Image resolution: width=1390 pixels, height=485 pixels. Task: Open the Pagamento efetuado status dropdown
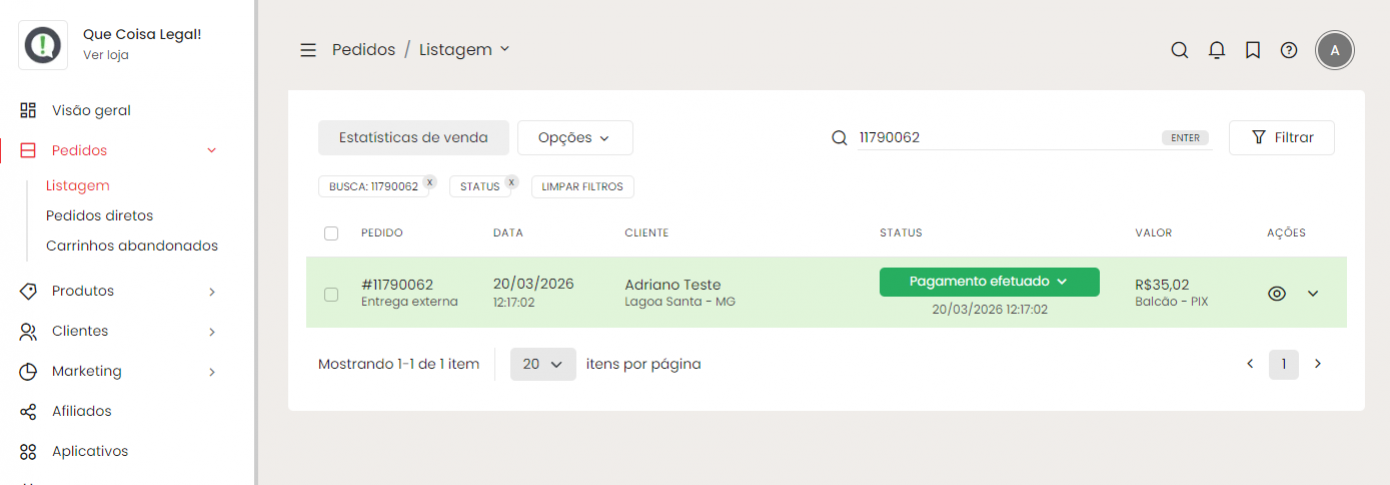pyautogui.click(x=989, y=282)
